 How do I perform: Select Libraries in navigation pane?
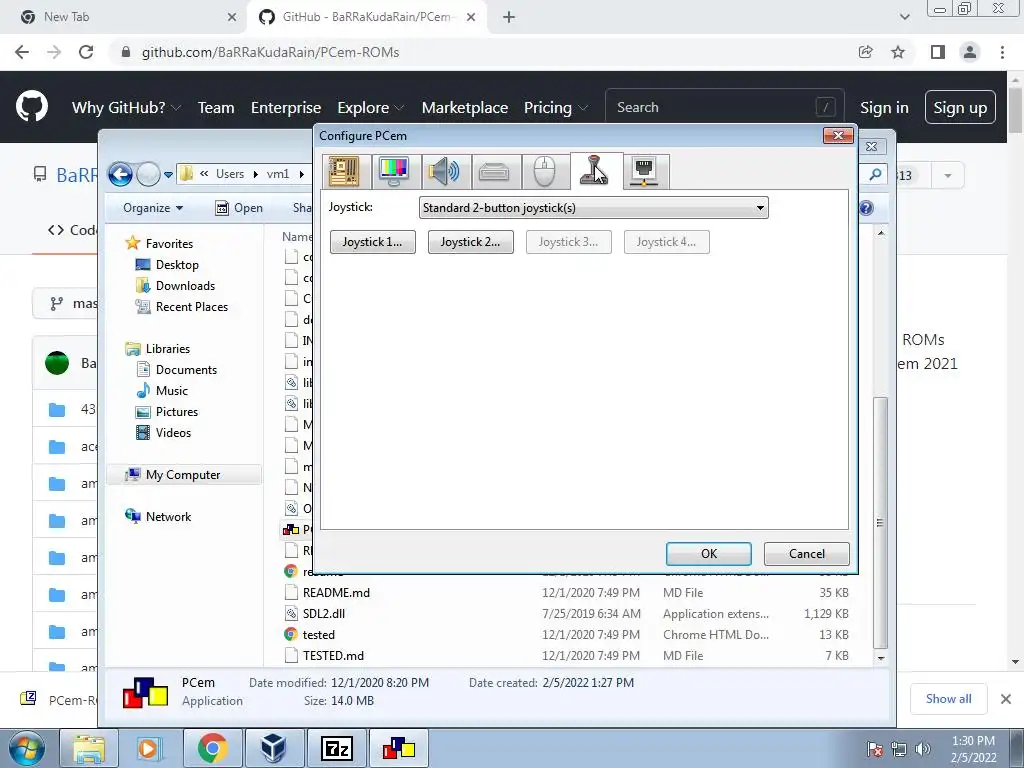tap(167, 349)
